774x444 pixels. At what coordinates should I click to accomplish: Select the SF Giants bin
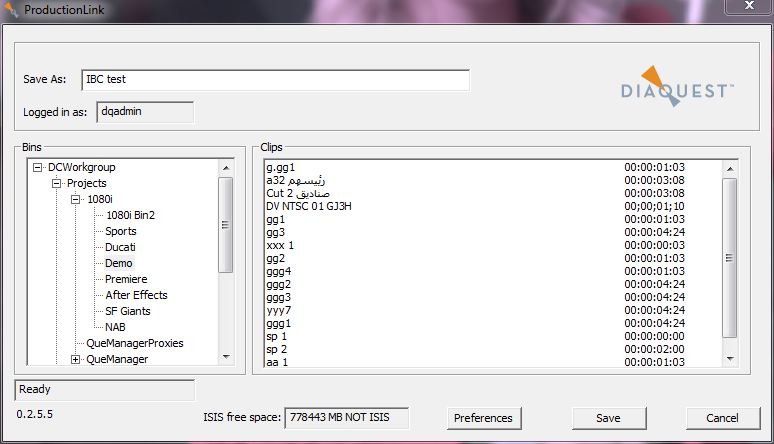coord(127,311)
